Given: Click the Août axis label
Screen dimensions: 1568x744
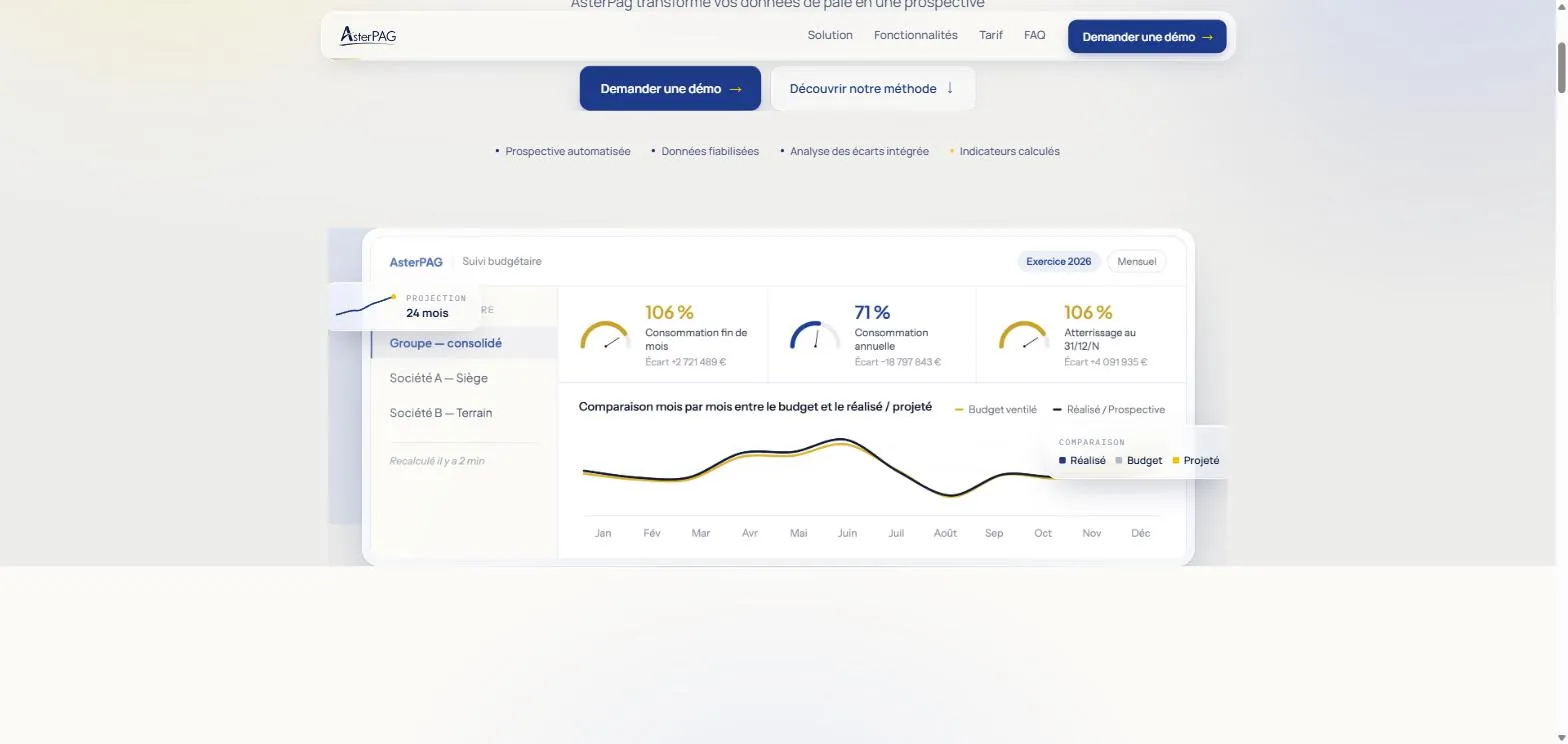Looking at the screenshot, I should [x=945, y=533].
